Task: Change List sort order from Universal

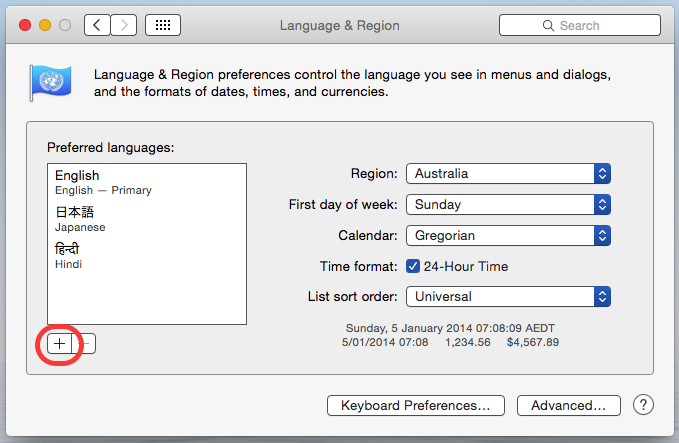Action: point(508,296)
